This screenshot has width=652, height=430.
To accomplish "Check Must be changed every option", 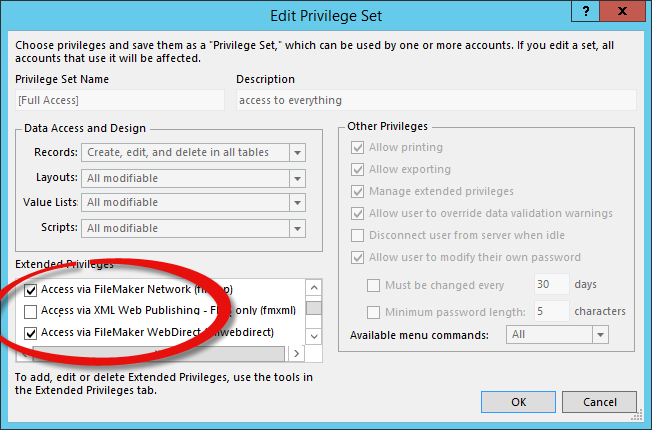I will 373,286.
